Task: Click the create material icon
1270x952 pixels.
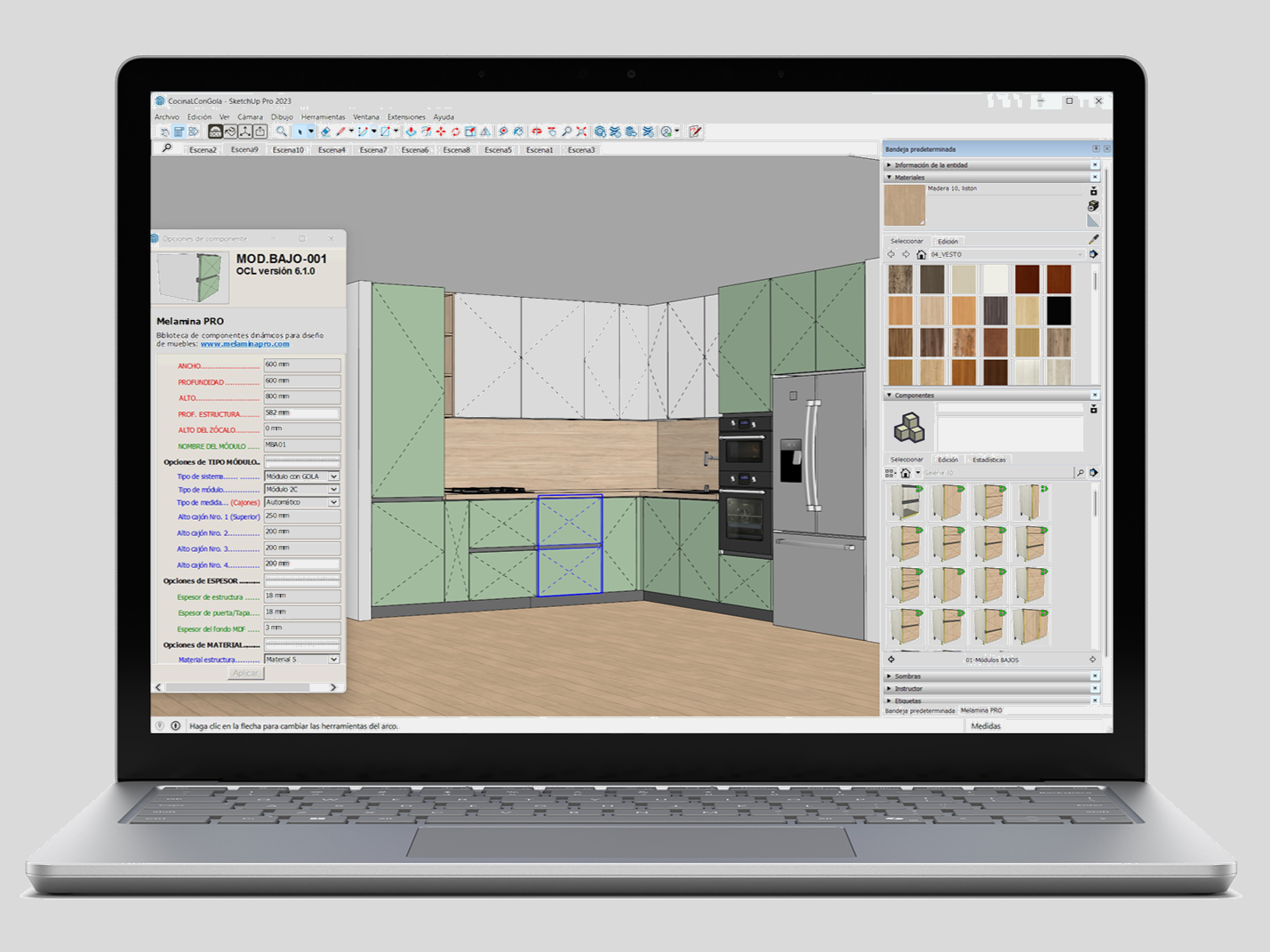Action: 1093,205
